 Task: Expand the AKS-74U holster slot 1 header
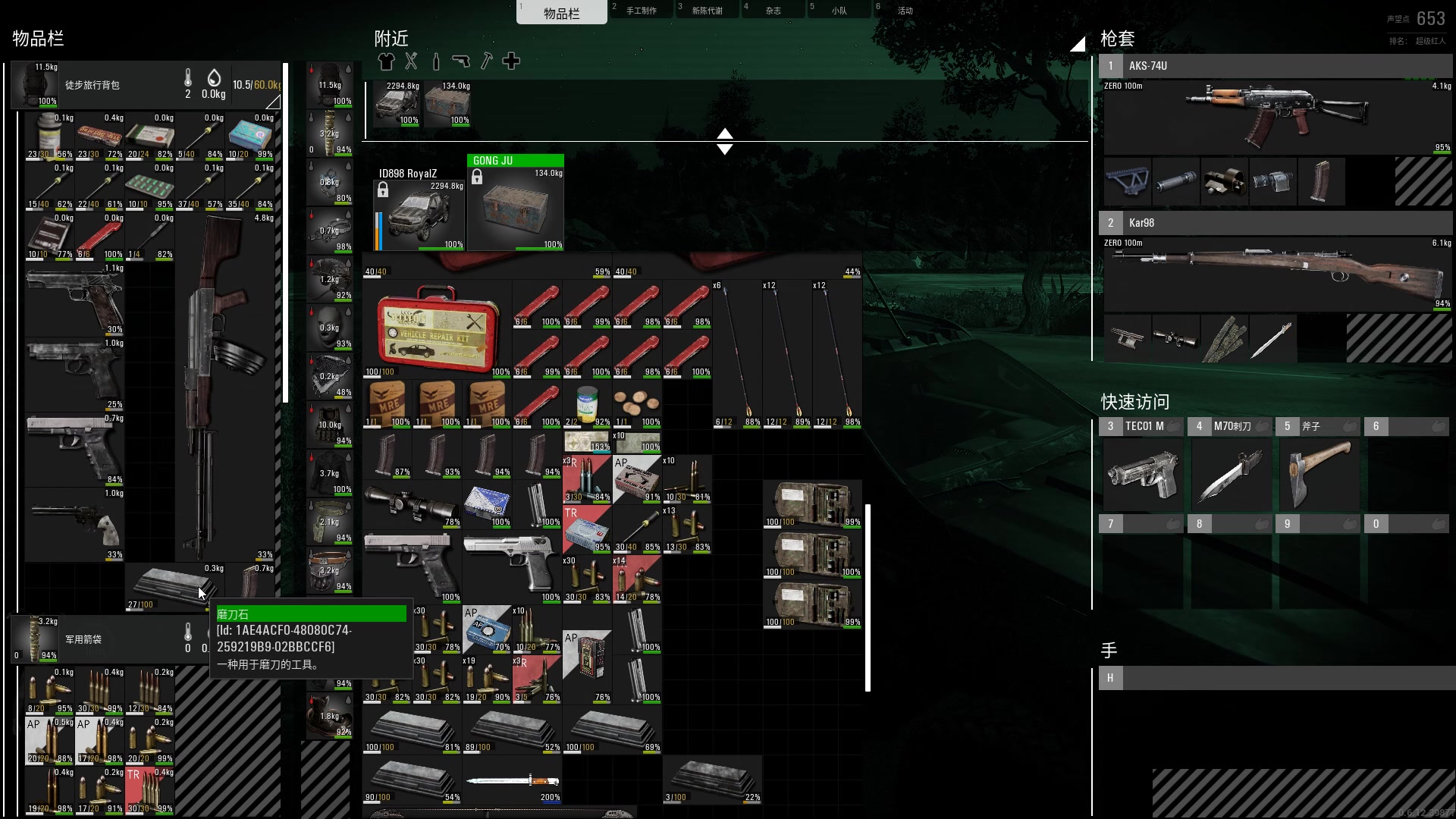[1276, 66]
